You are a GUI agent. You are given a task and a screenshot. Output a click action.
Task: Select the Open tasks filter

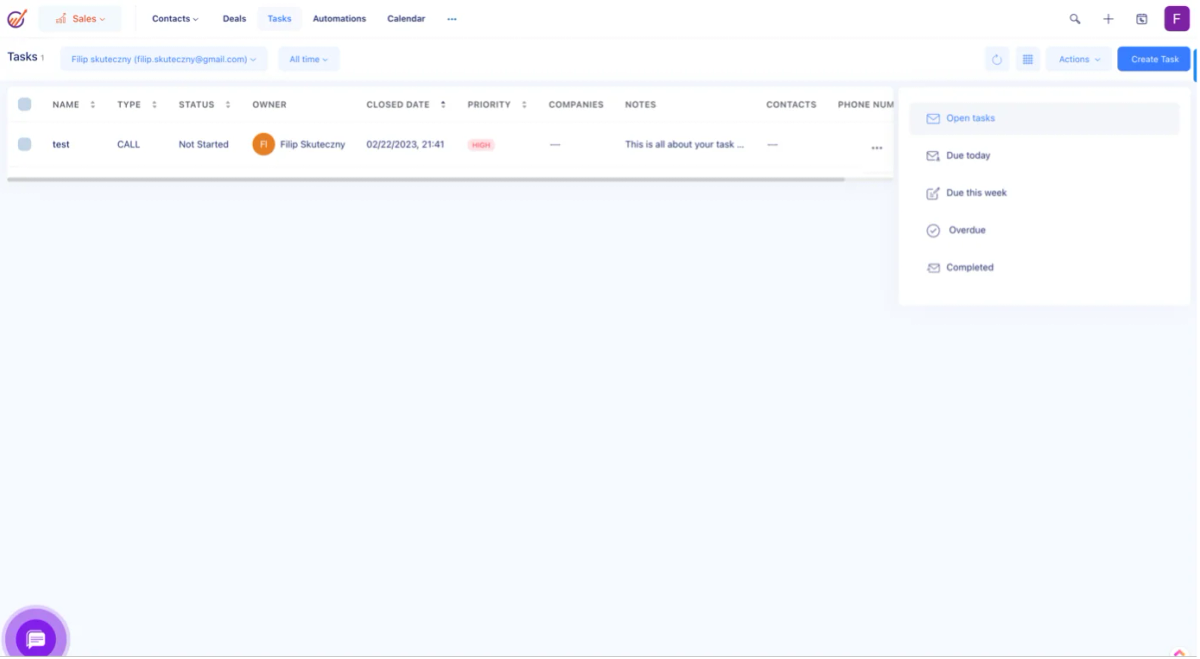[x=1044, y=118]
